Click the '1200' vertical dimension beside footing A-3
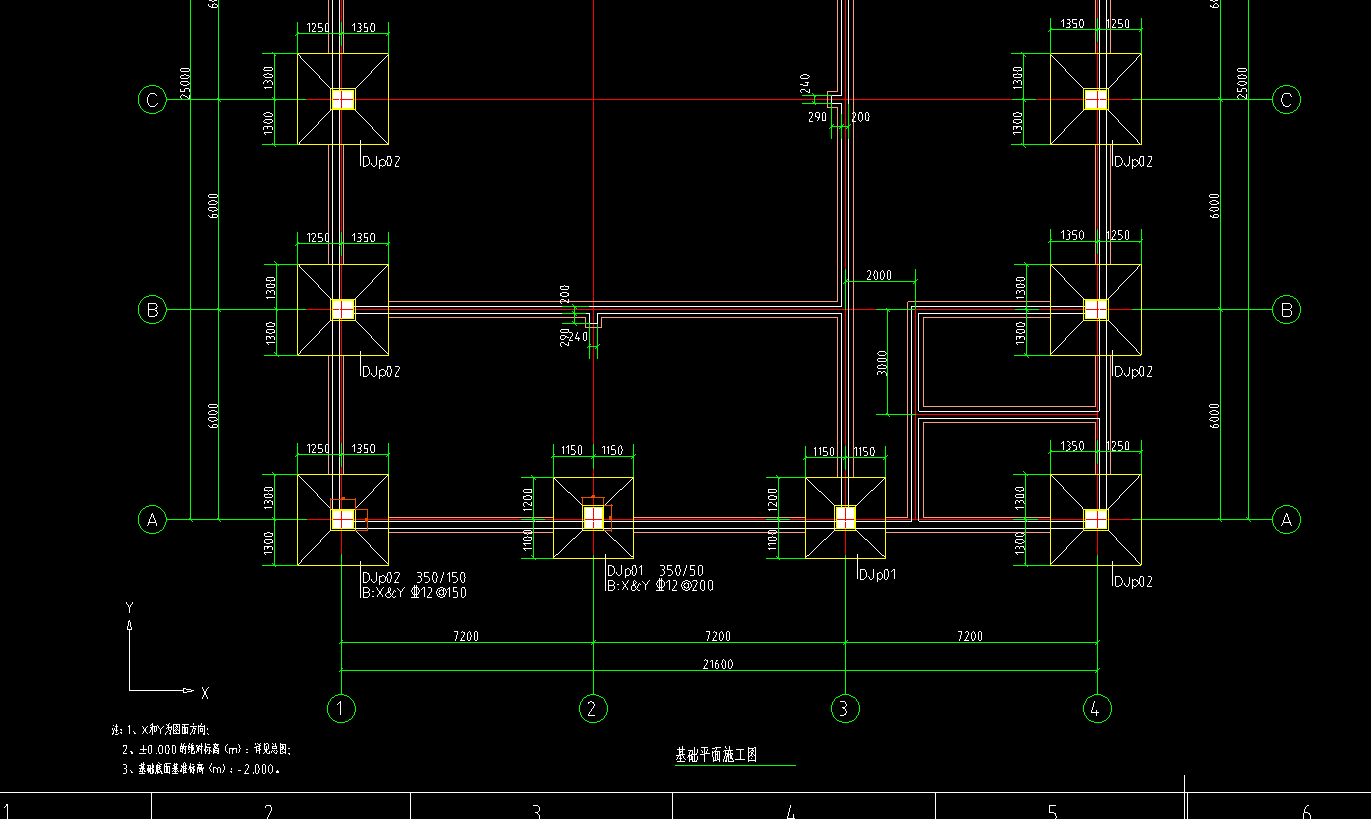1371x819 pixels. click(772, 497)
